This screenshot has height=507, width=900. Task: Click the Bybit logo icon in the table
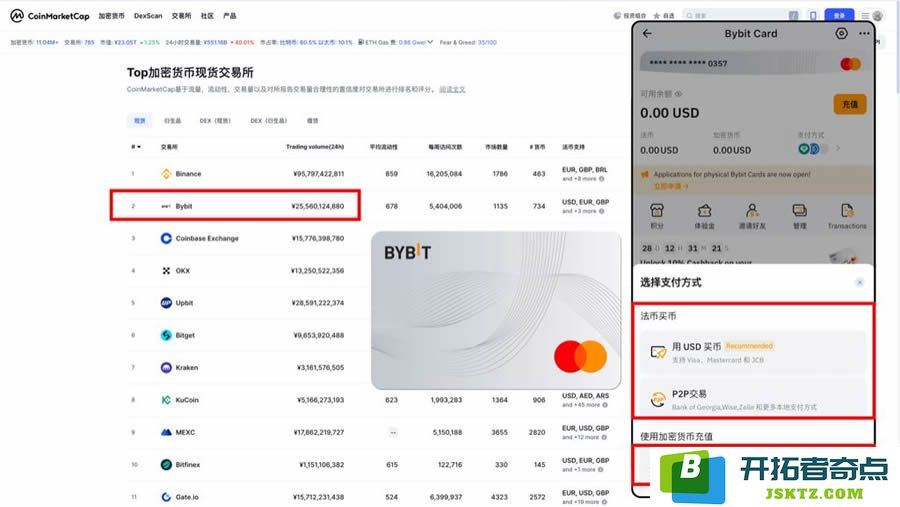(x=166, y=206)
